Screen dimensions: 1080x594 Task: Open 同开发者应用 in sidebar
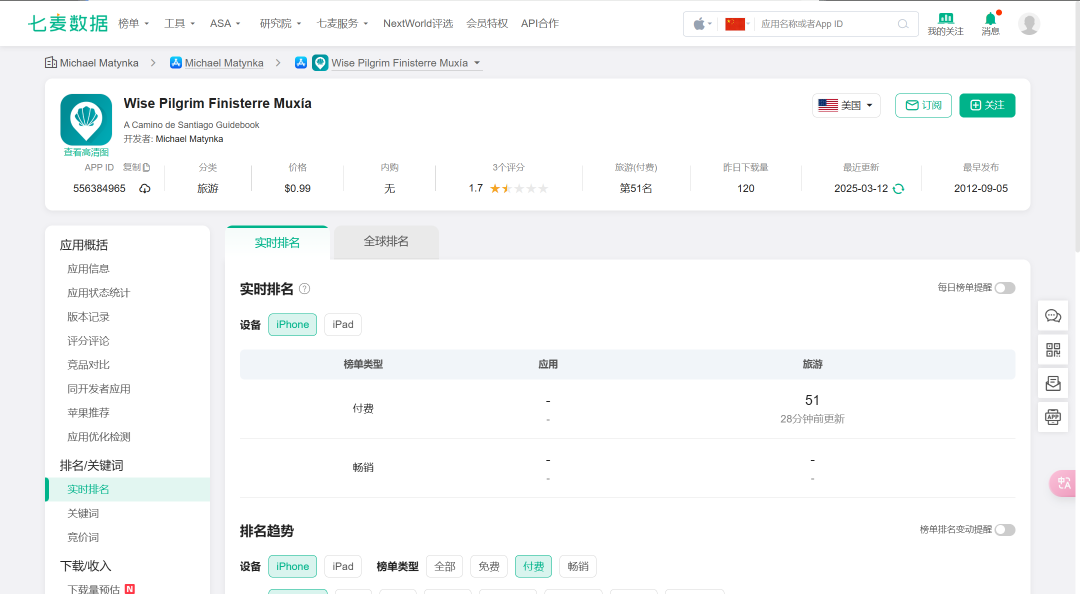pos(98,389)
